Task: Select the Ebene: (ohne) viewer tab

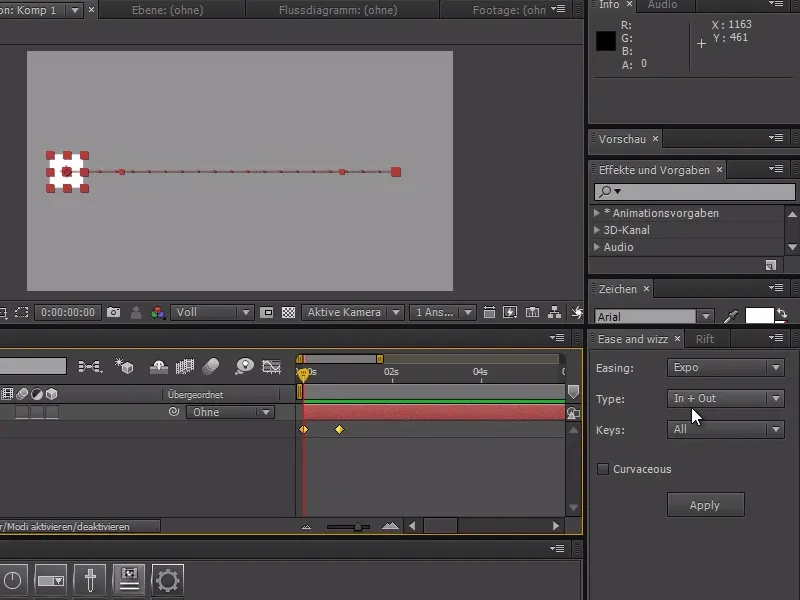Action: [167, 10]
